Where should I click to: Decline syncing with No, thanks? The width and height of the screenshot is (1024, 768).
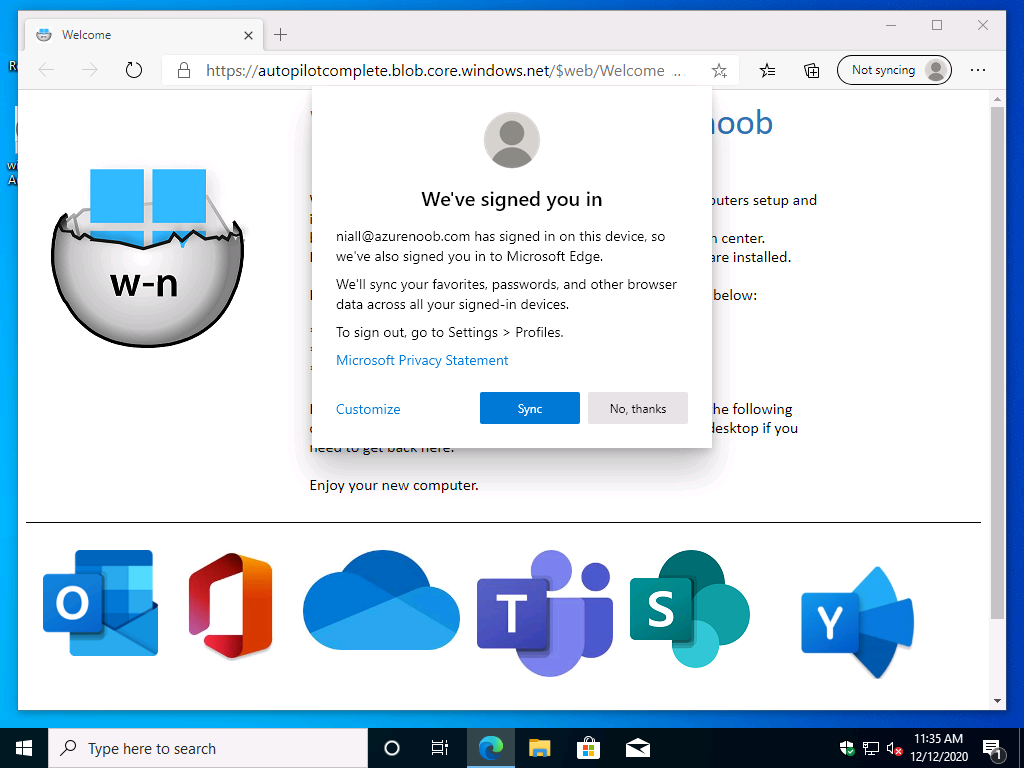tap(637, 408)
